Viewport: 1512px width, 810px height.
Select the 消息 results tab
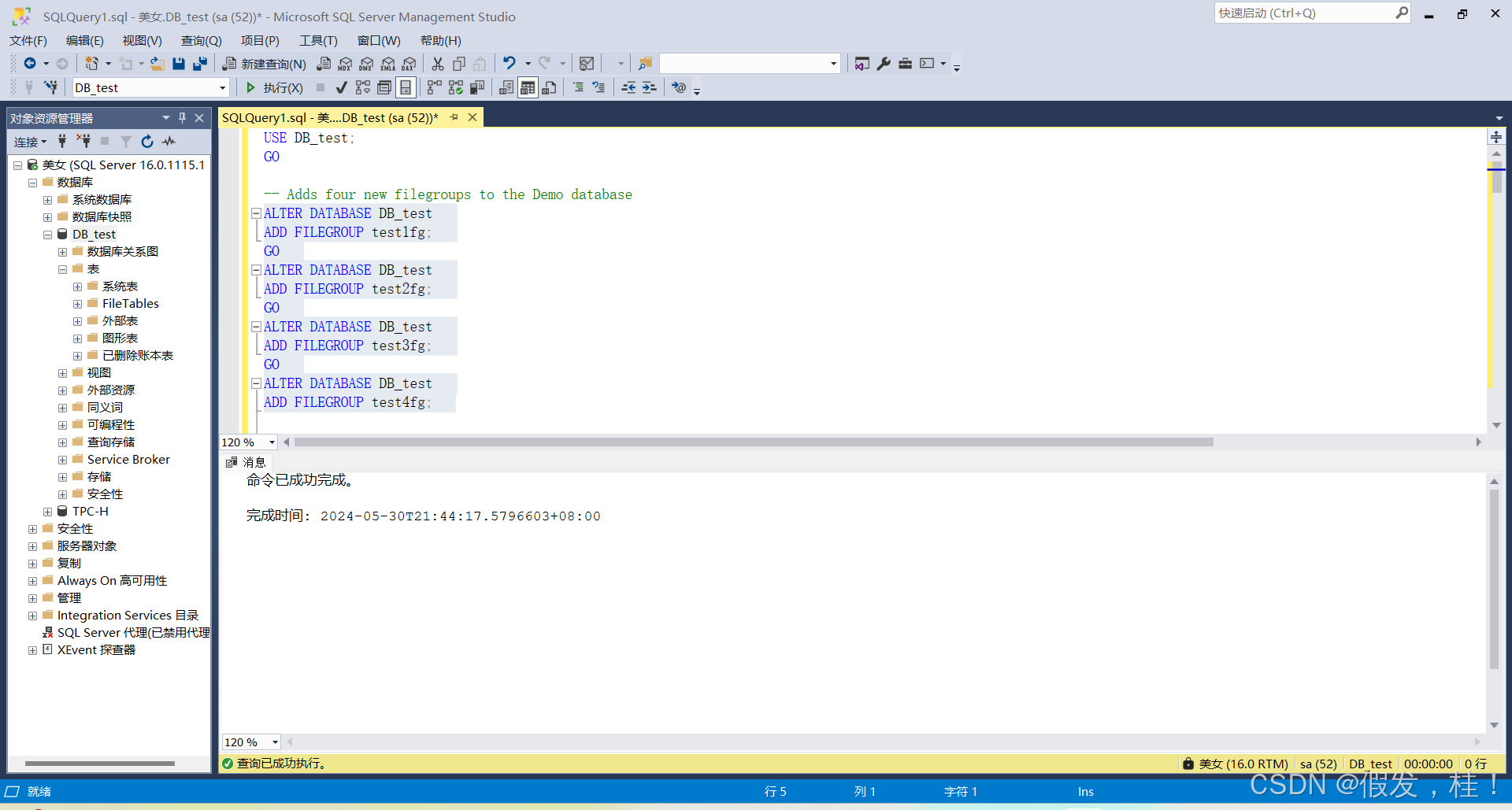(246, 462)
